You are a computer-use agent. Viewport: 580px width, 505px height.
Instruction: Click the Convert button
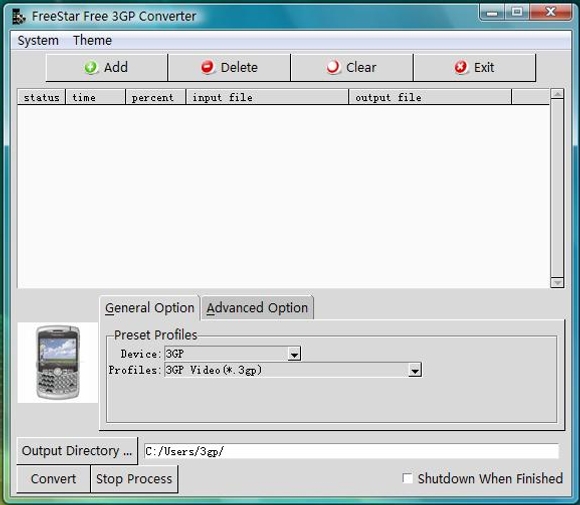(x=54, y=479)
